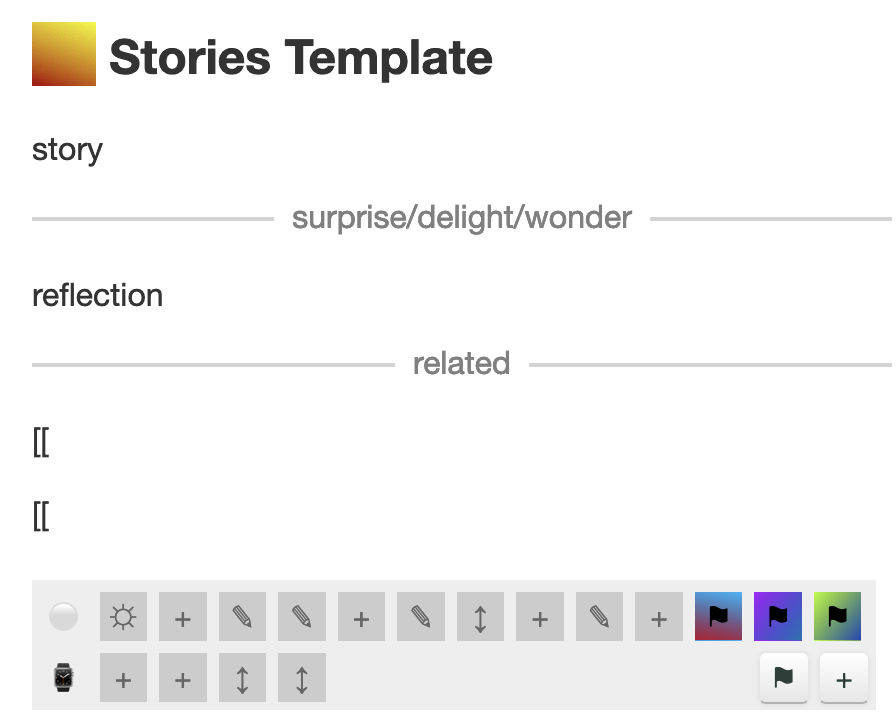896x726 pixels.
Task: Click the green-blue gradient flag button
Action: pyautogui.click(x=838, y=617)
